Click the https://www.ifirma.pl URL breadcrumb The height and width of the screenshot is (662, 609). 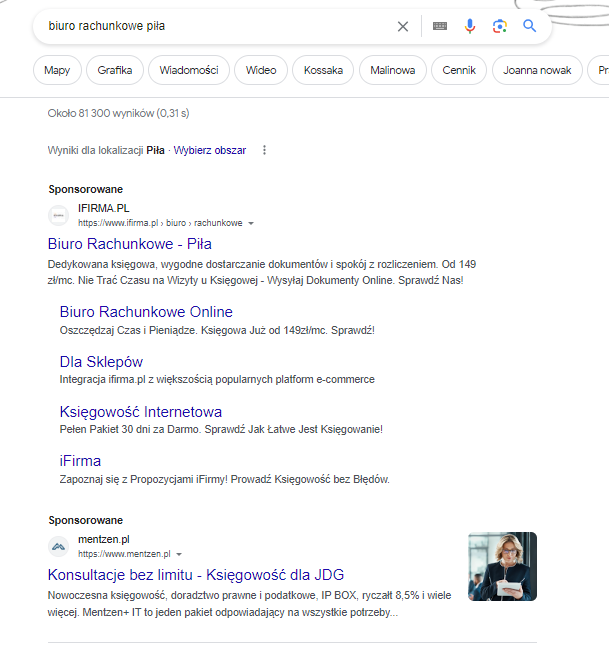(160, 223)
